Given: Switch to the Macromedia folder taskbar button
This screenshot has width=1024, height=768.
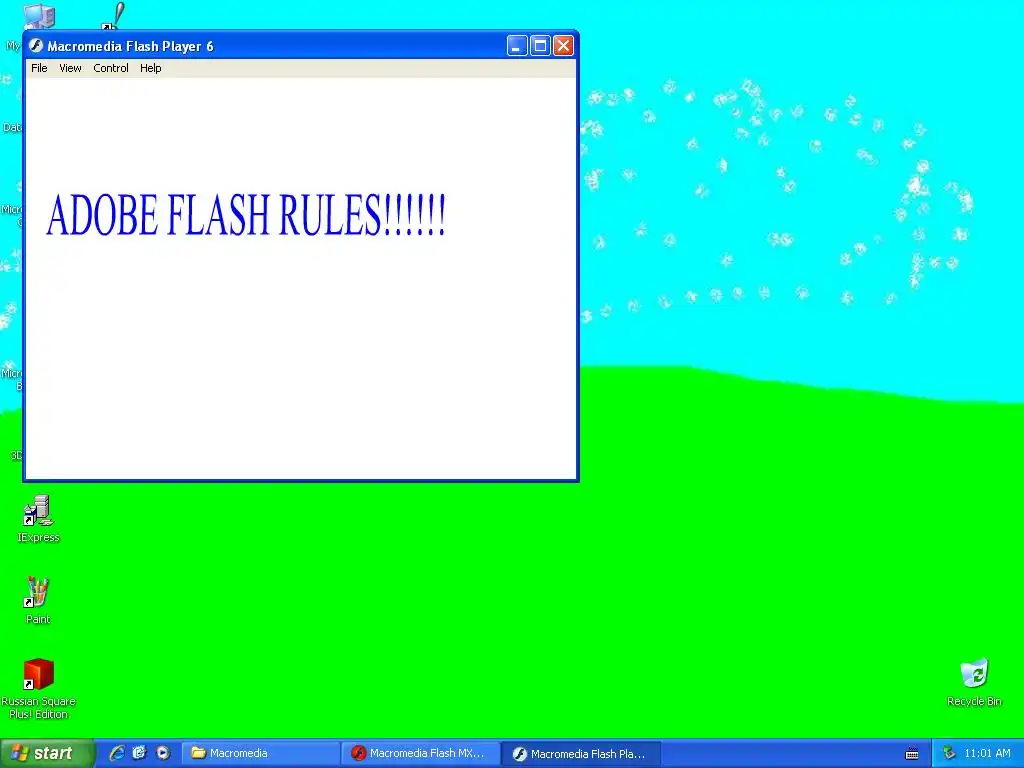Looking at the screenshot, I should point(260,753).
